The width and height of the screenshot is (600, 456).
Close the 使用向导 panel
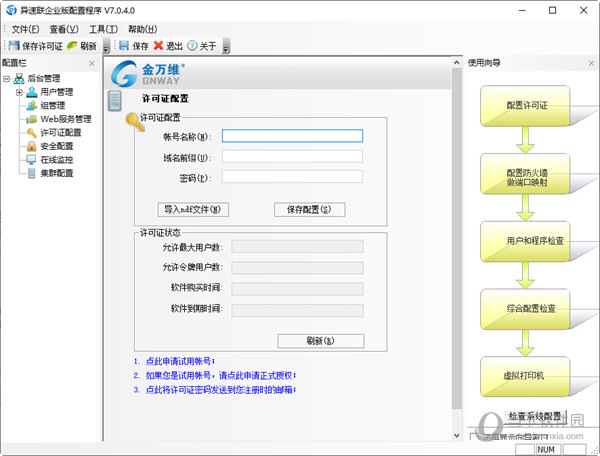tap(592, 64)
